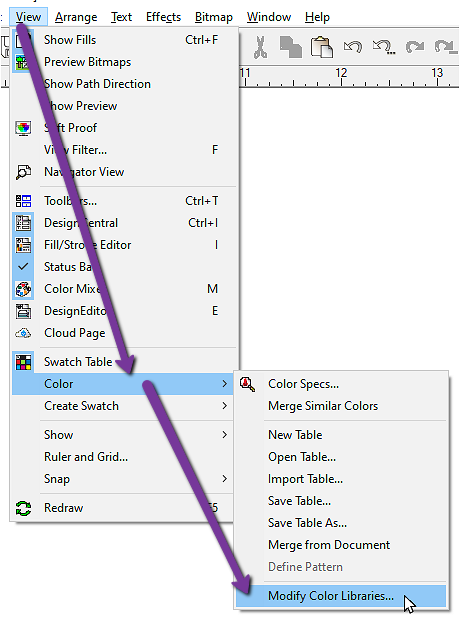The width and height of the screenshot is (459, 621).
Task: Toggle Swatch Table visibility
Action: (x=124, y=362)
